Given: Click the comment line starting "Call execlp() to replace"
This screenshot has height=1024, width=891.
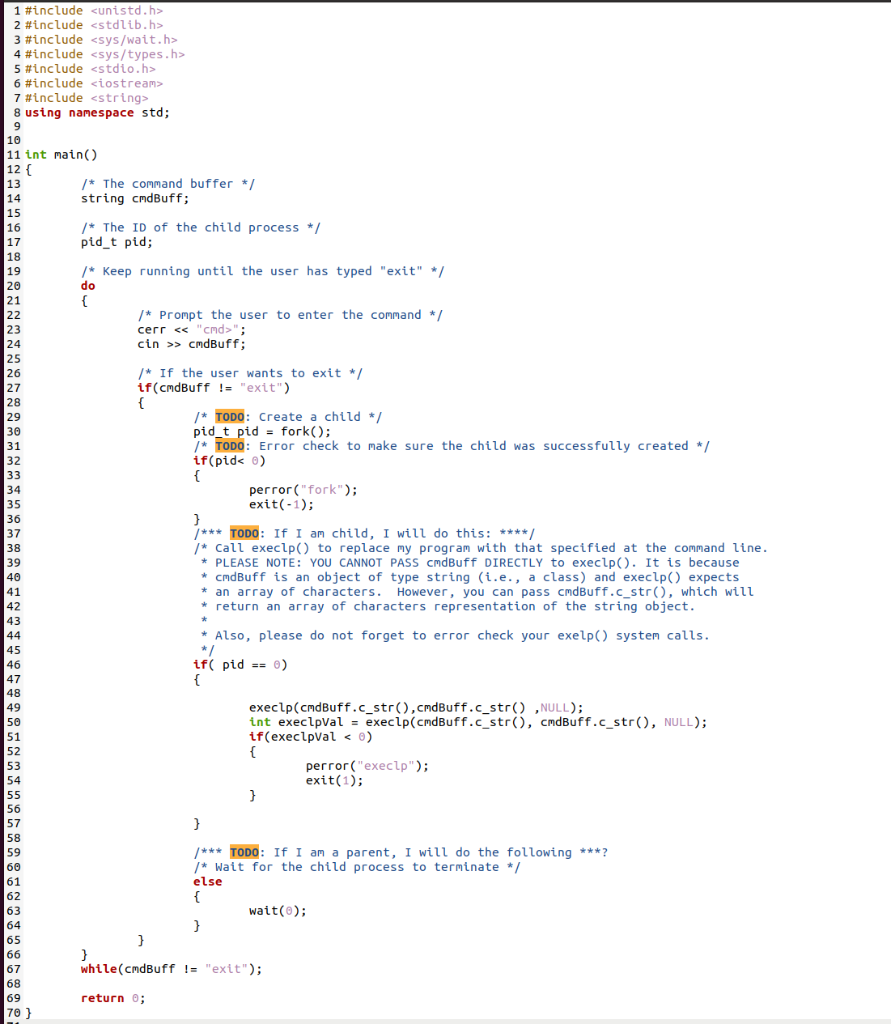Looking at the screenshot, I should tap(481, 548).
